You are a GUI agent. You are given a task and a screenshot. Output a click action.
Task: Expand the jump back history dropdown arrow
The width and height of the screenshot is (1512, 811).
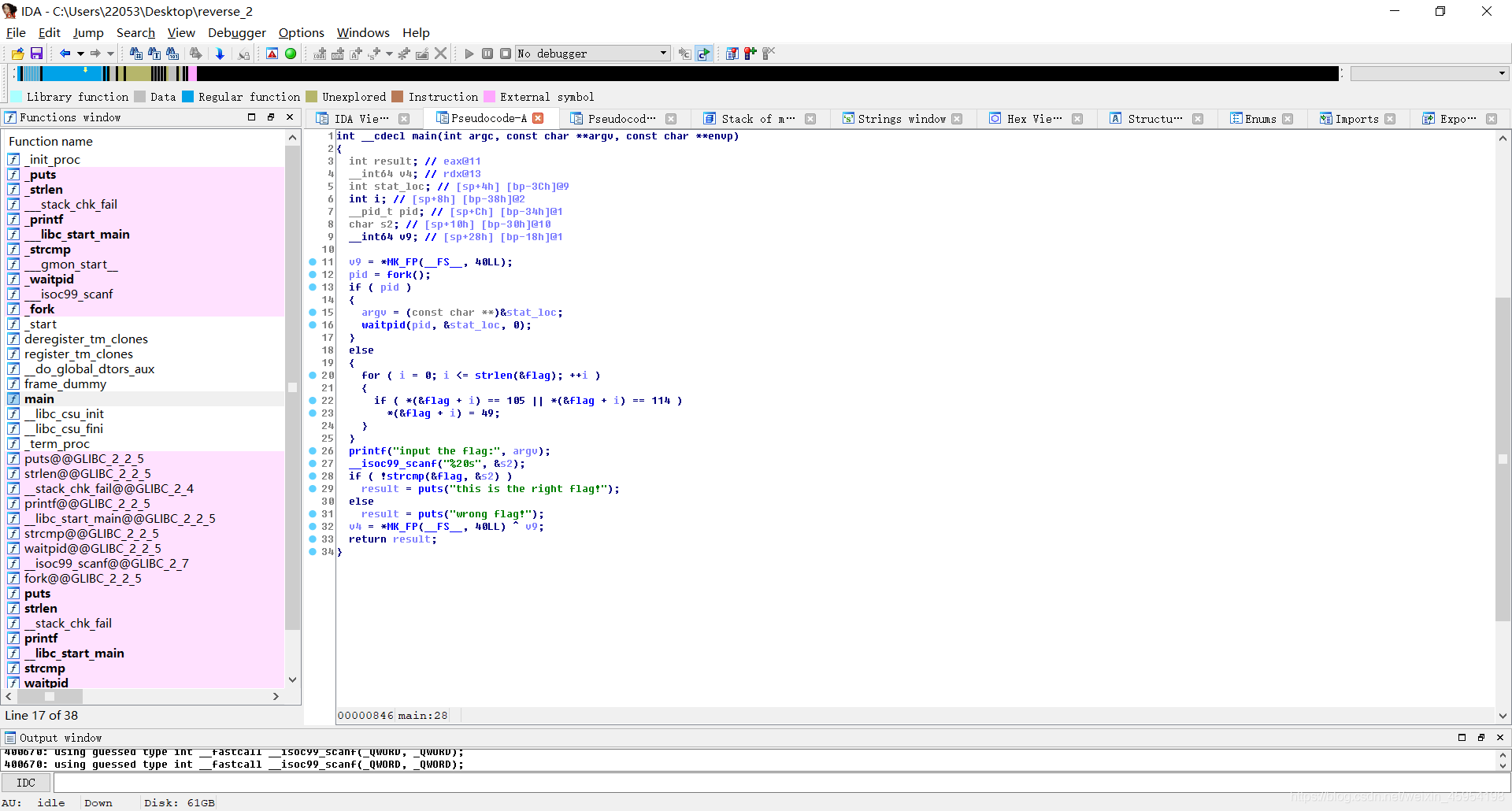pyautogui.click(x=80, y=54)
